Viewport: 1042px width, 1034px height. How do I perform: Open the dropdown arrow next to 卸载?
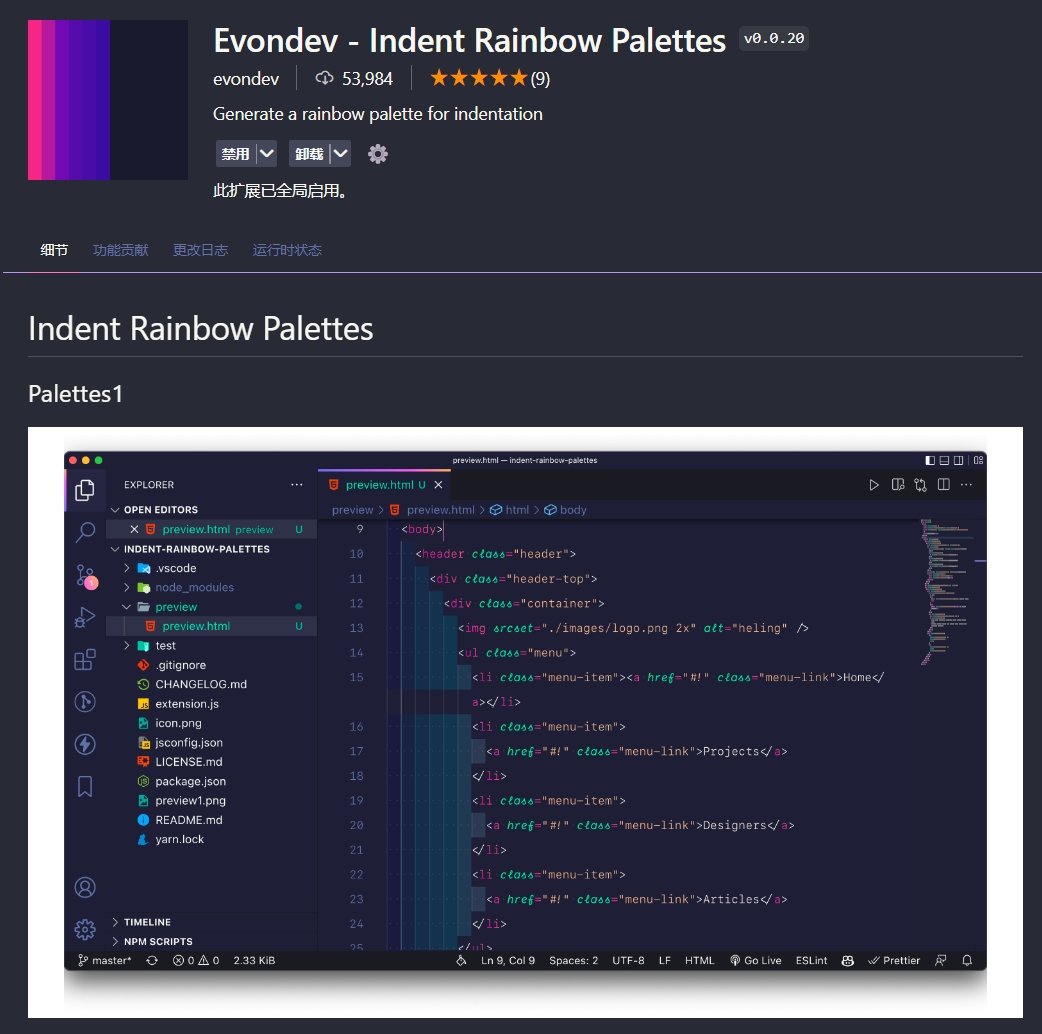pos(341,154)
